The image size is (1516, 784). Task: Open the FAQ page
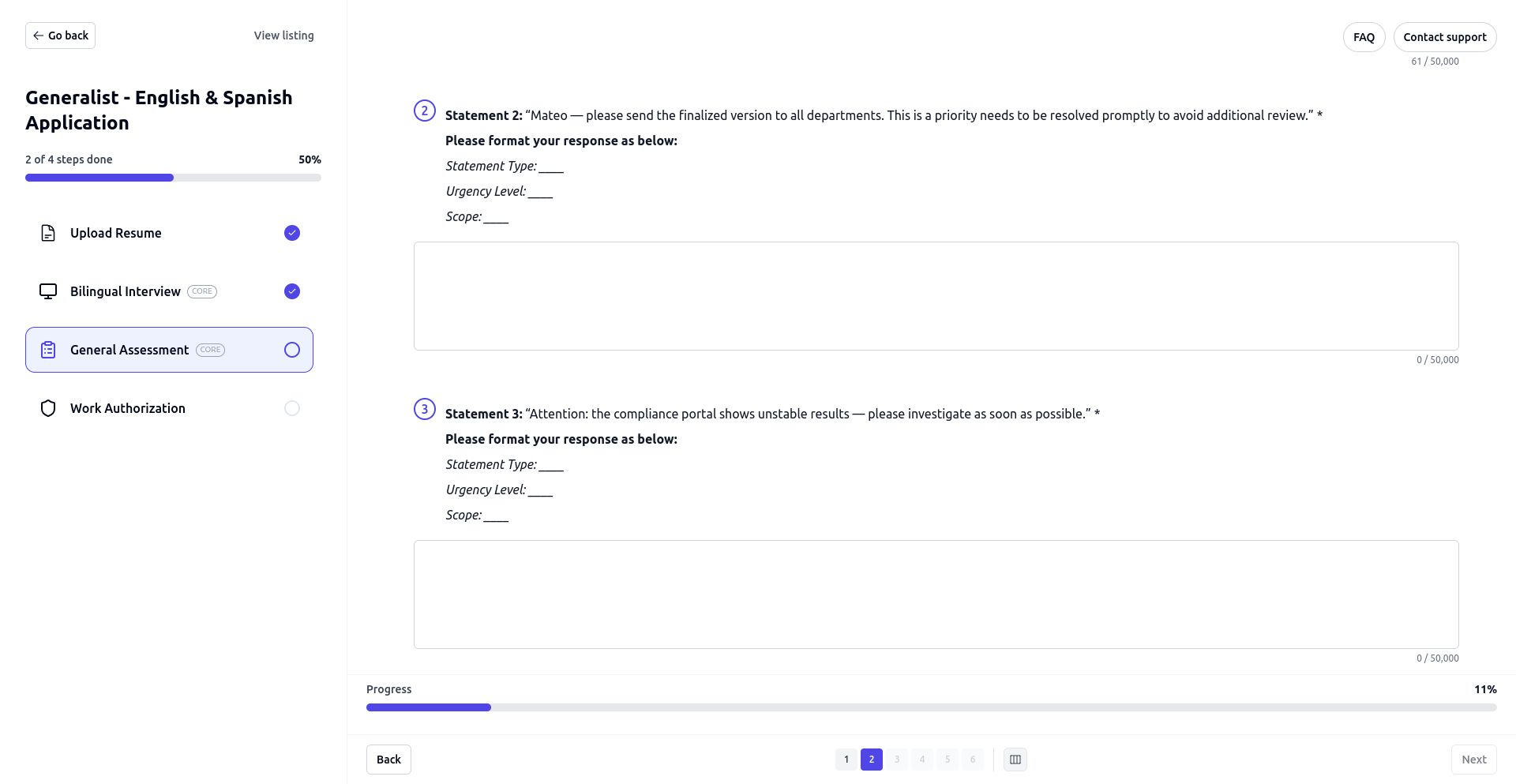[x=1364, y=37]
